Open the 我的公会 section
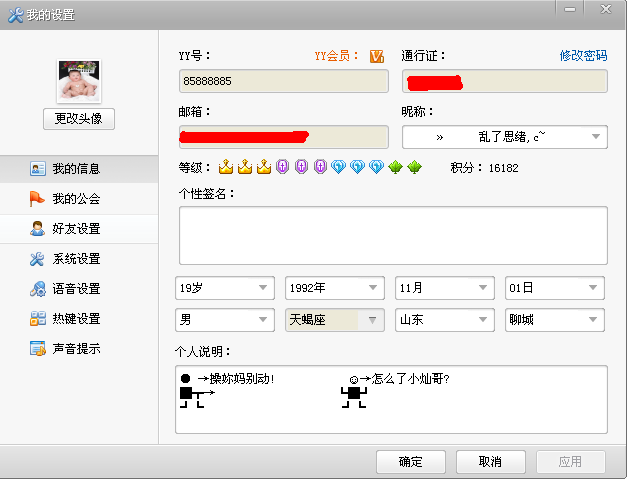The image size is (627, 479). 79,199
